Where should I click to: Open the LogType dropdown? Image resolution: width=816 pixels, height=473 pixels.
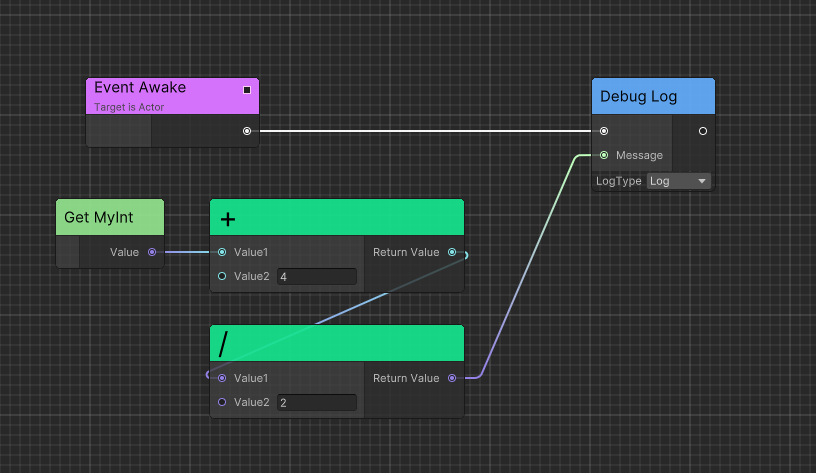(x=678, y=181)
